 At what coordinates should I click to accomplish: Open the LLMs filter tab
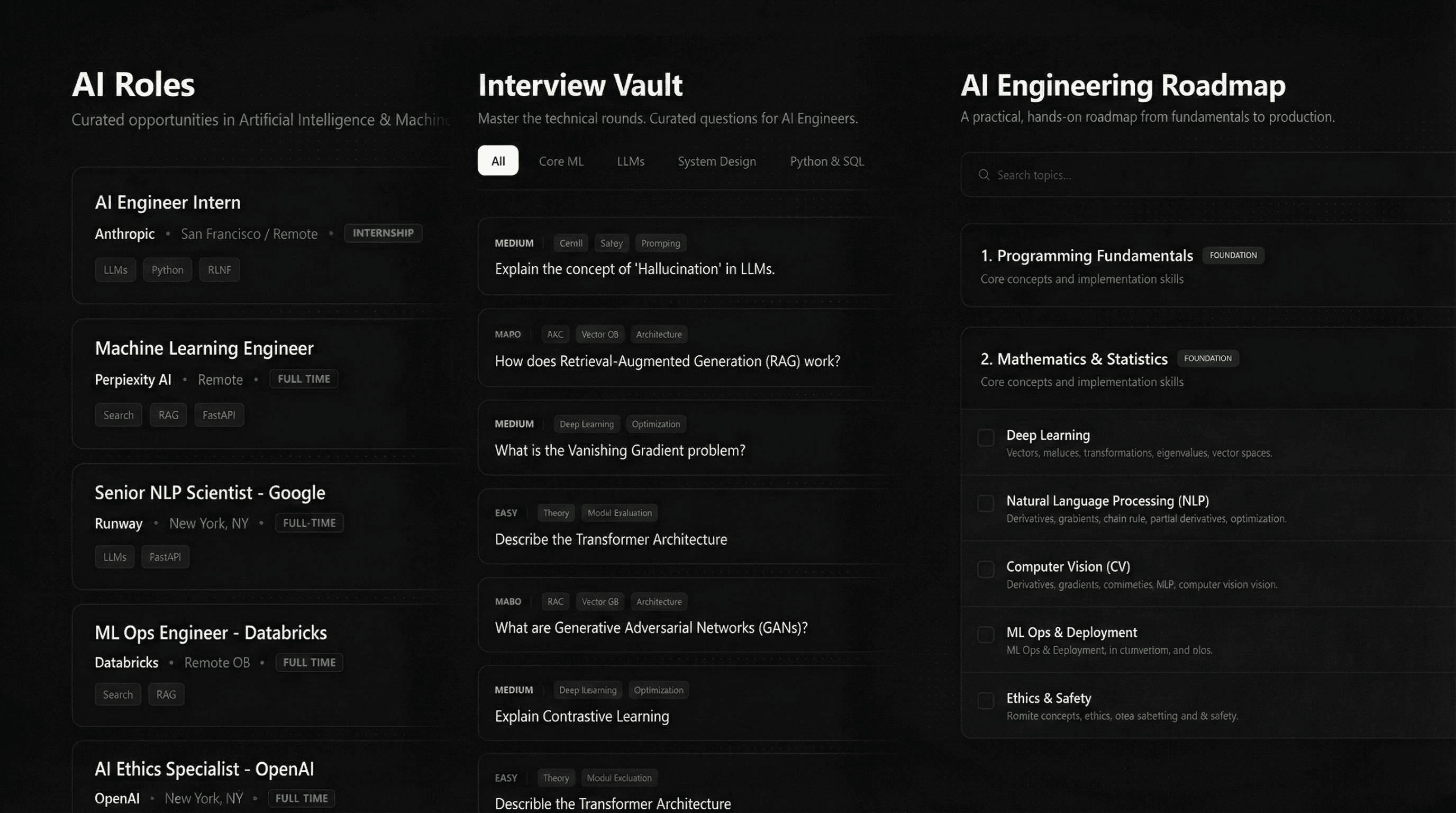pyautogui.click(x=630, y=161)
